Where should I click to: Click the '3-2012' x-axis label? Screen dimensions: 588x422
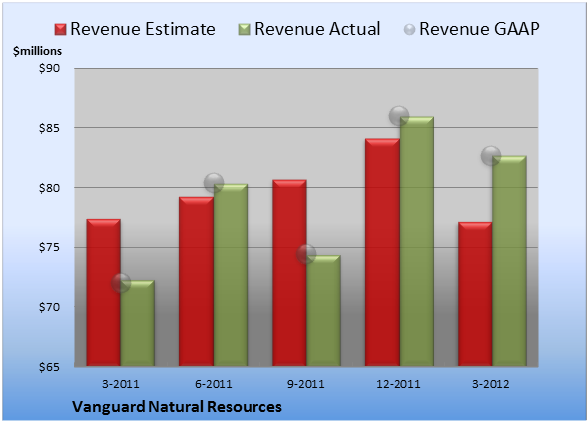click(x=491, y=384)
